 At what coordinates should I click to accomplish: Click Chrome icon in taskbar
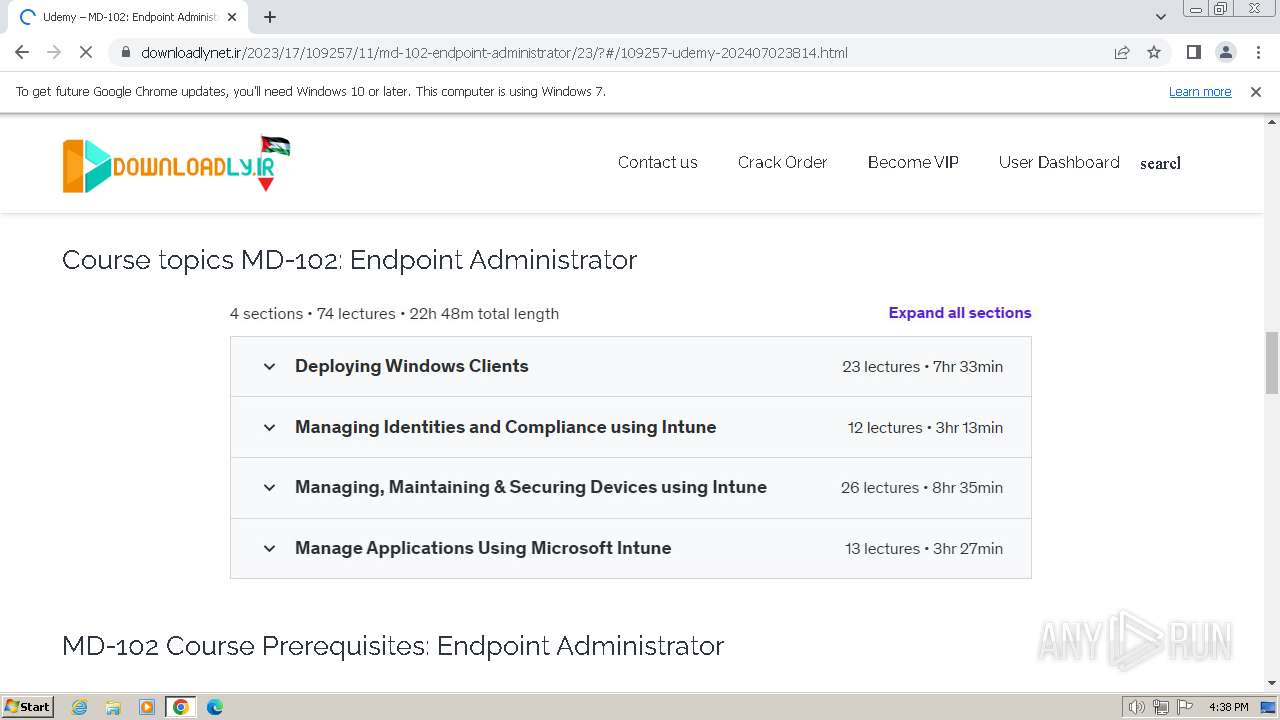[180, 707]
